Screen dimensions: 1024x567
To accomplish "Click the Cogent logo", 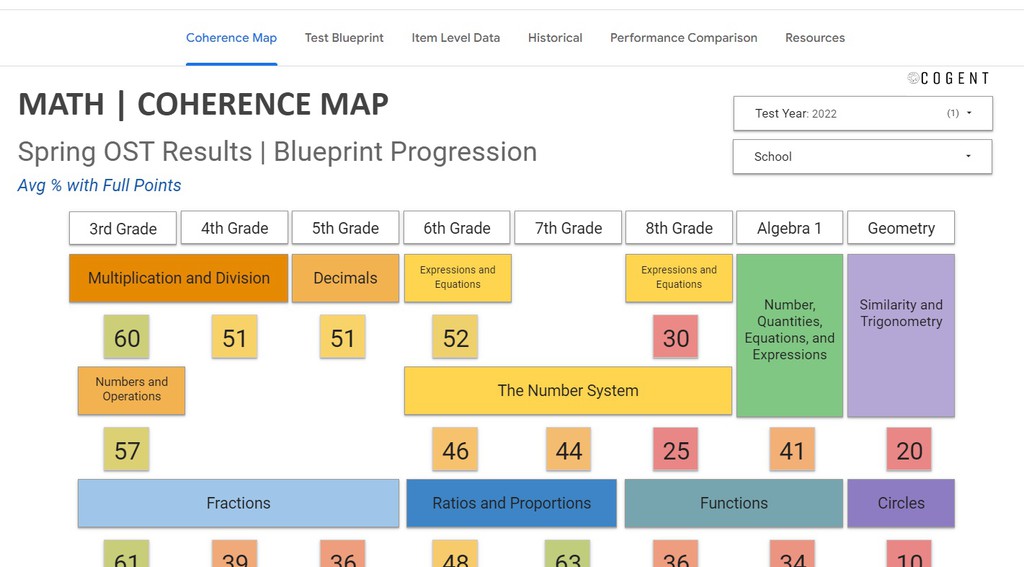I will tap(948, 78).
